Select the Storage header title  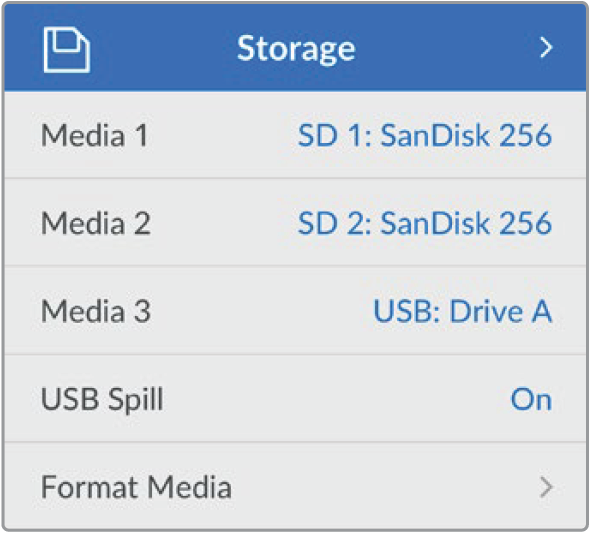(x=296, y=49)
